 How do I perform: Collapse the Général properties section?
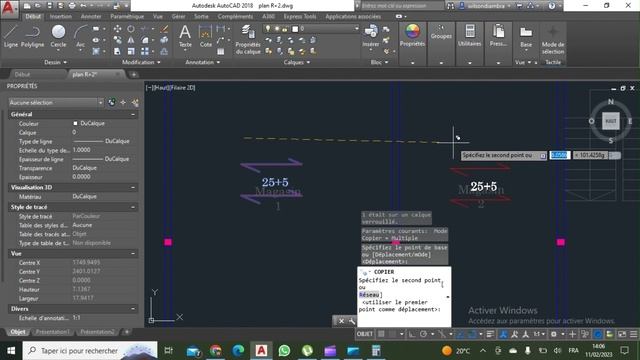[133, 114]
